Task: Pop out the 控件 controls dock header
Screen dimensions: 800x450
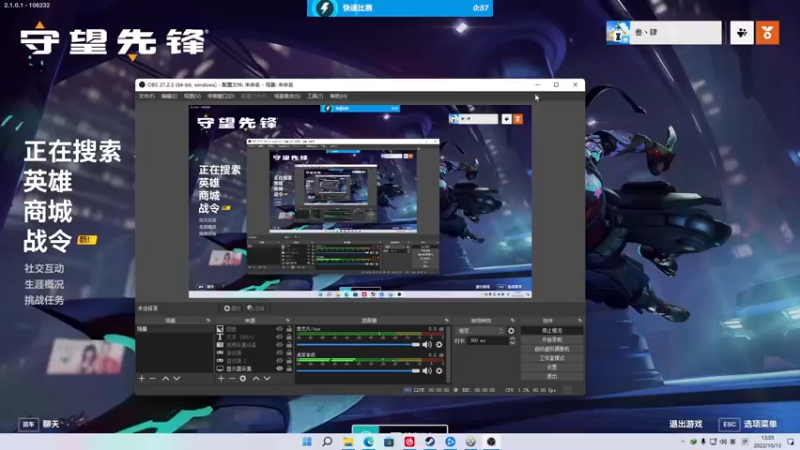Action: click(x=580, y=320)
